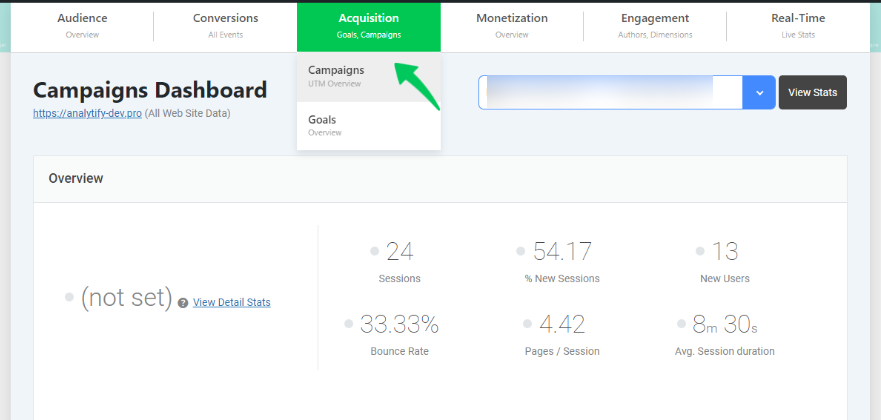Click the date range input field

610,93
